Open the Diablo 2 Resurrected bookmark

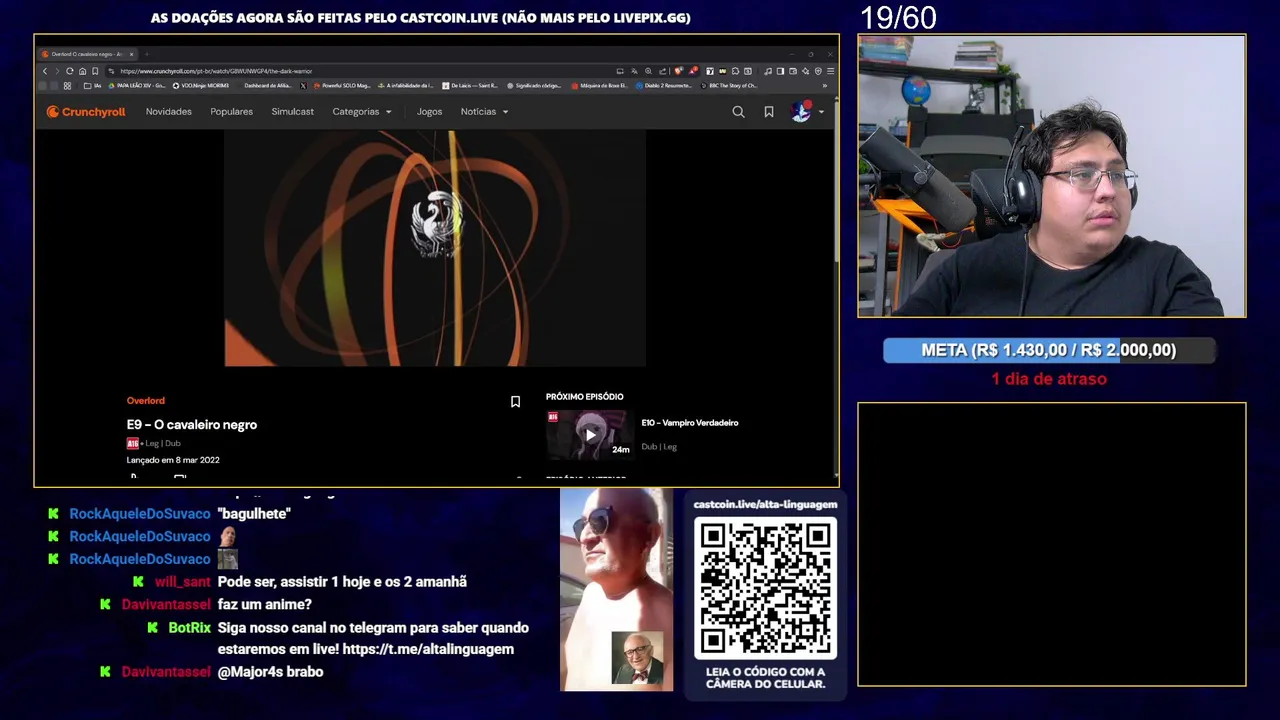point(662,86)
